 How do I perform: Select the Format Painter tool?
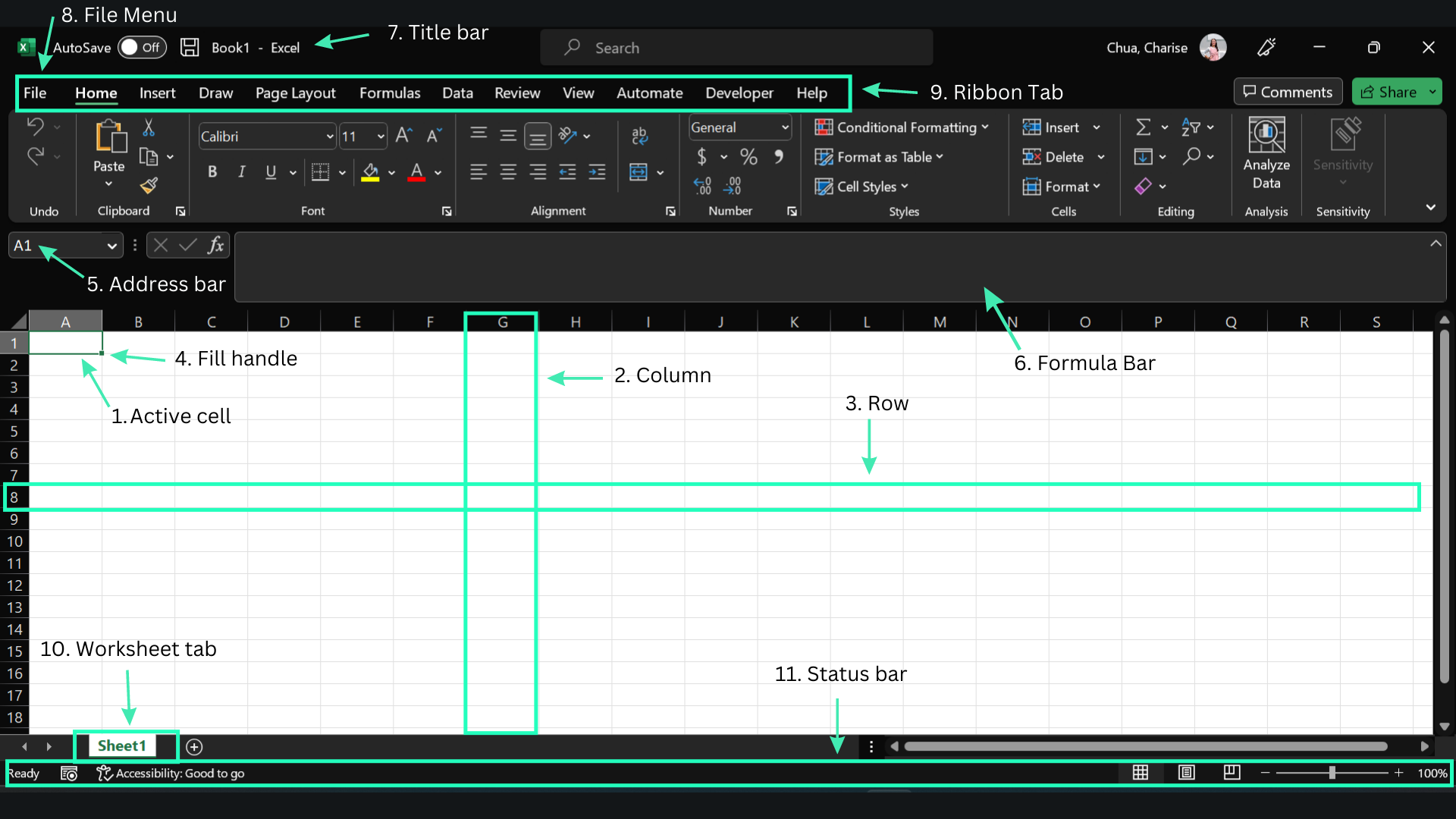pos(149,186)
